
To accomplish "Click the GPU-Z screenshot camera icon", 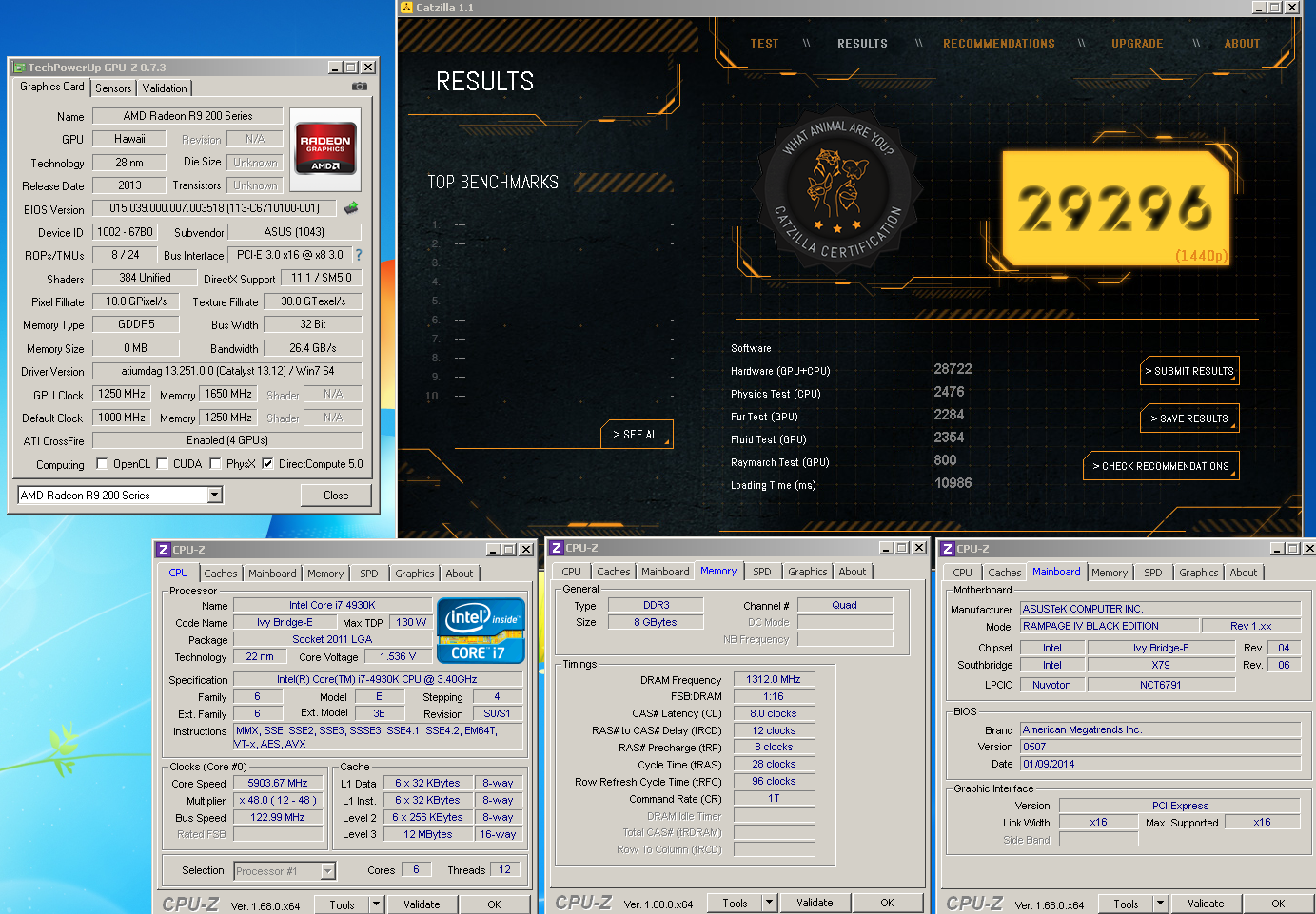I will pyautogui.click(x=359, y=87).
